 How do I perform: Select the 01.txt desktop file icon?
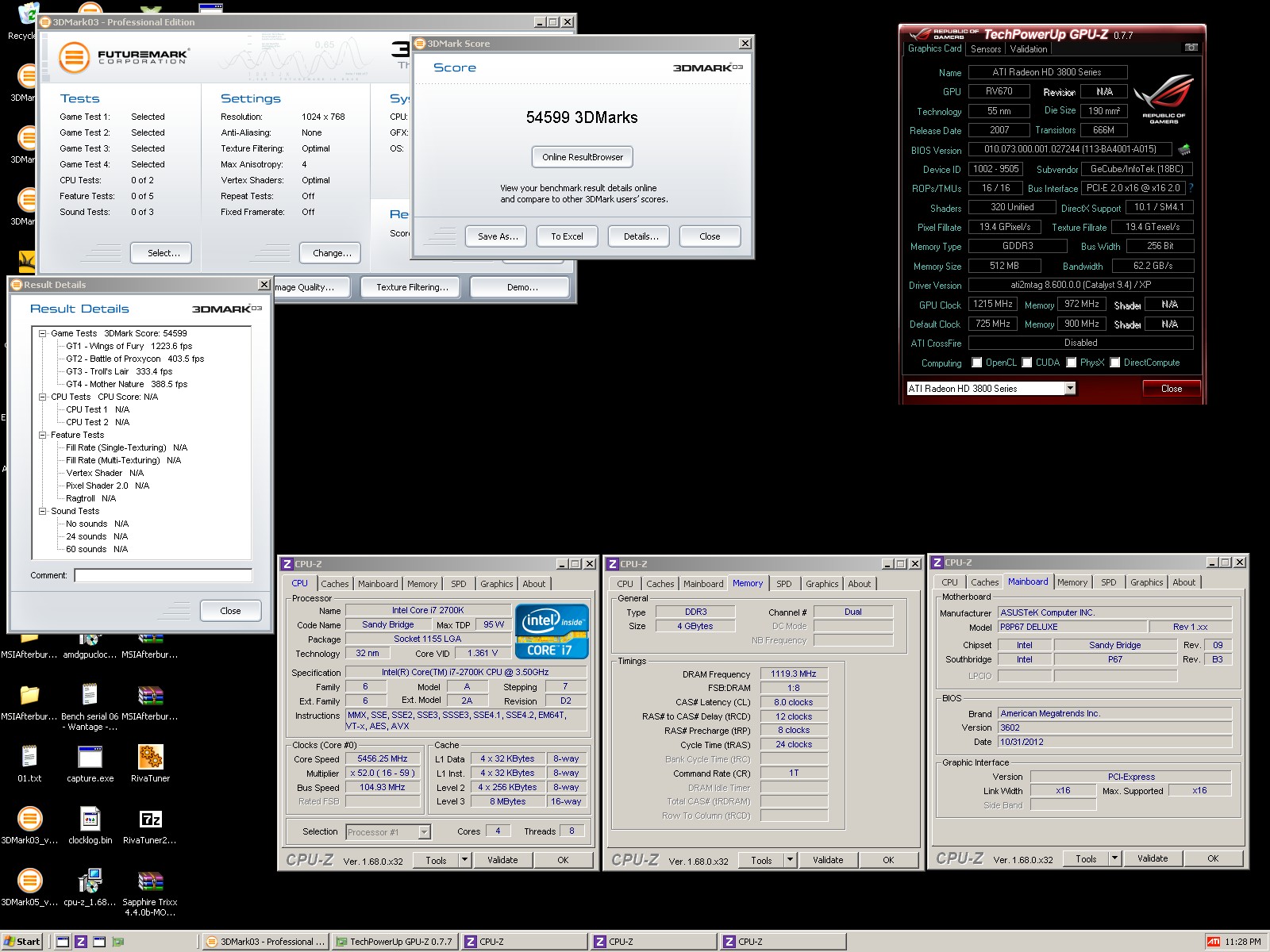point(29,758)
